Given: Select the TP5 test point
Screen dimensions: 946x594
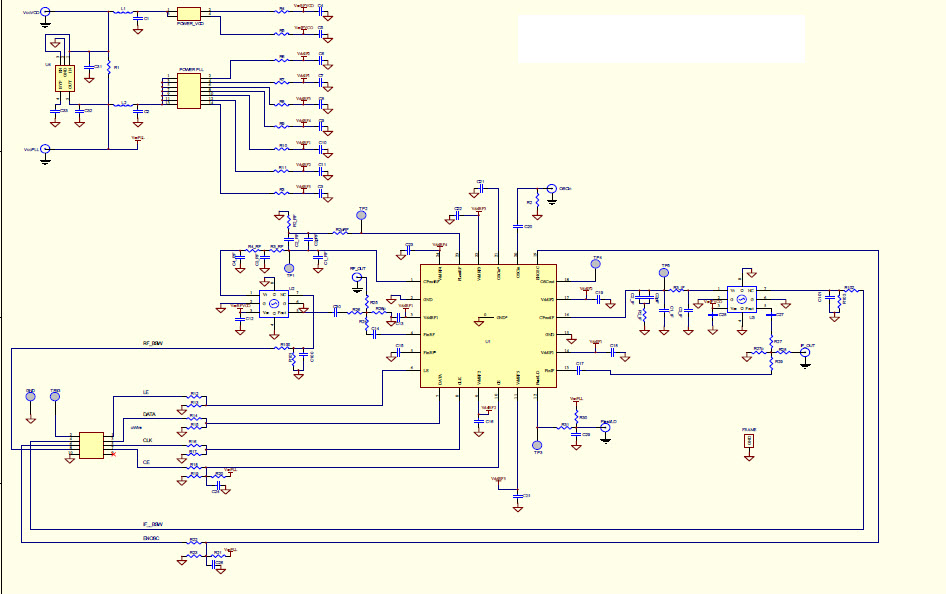Looking at the screenshot, I should point(664,274).
